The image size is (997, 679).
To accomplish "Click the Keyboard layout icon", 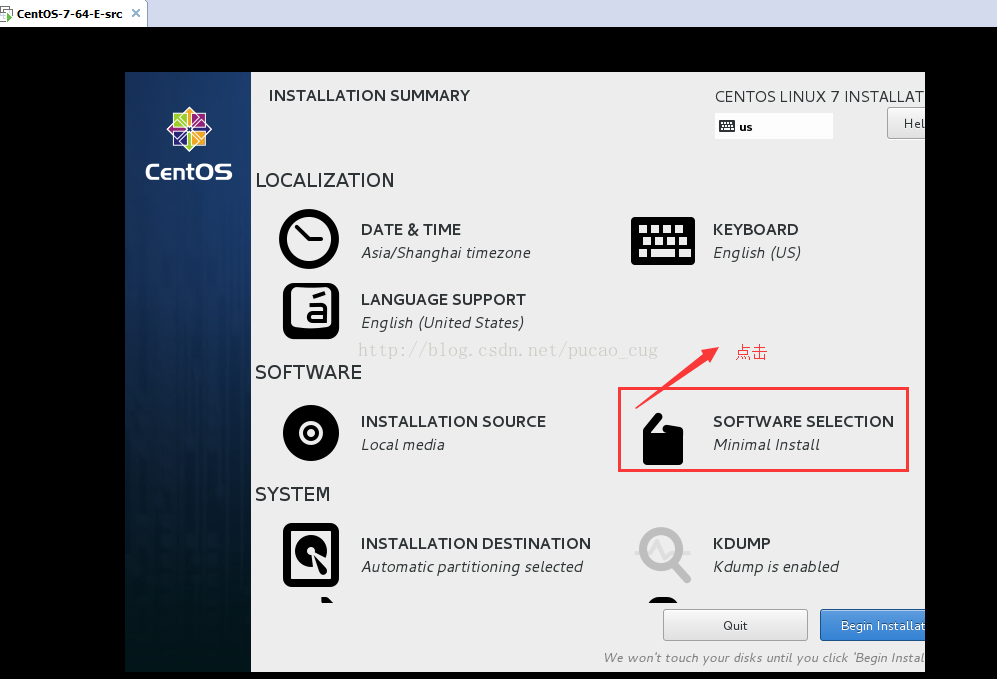I will pyautogui.click(x=663, y=241).
